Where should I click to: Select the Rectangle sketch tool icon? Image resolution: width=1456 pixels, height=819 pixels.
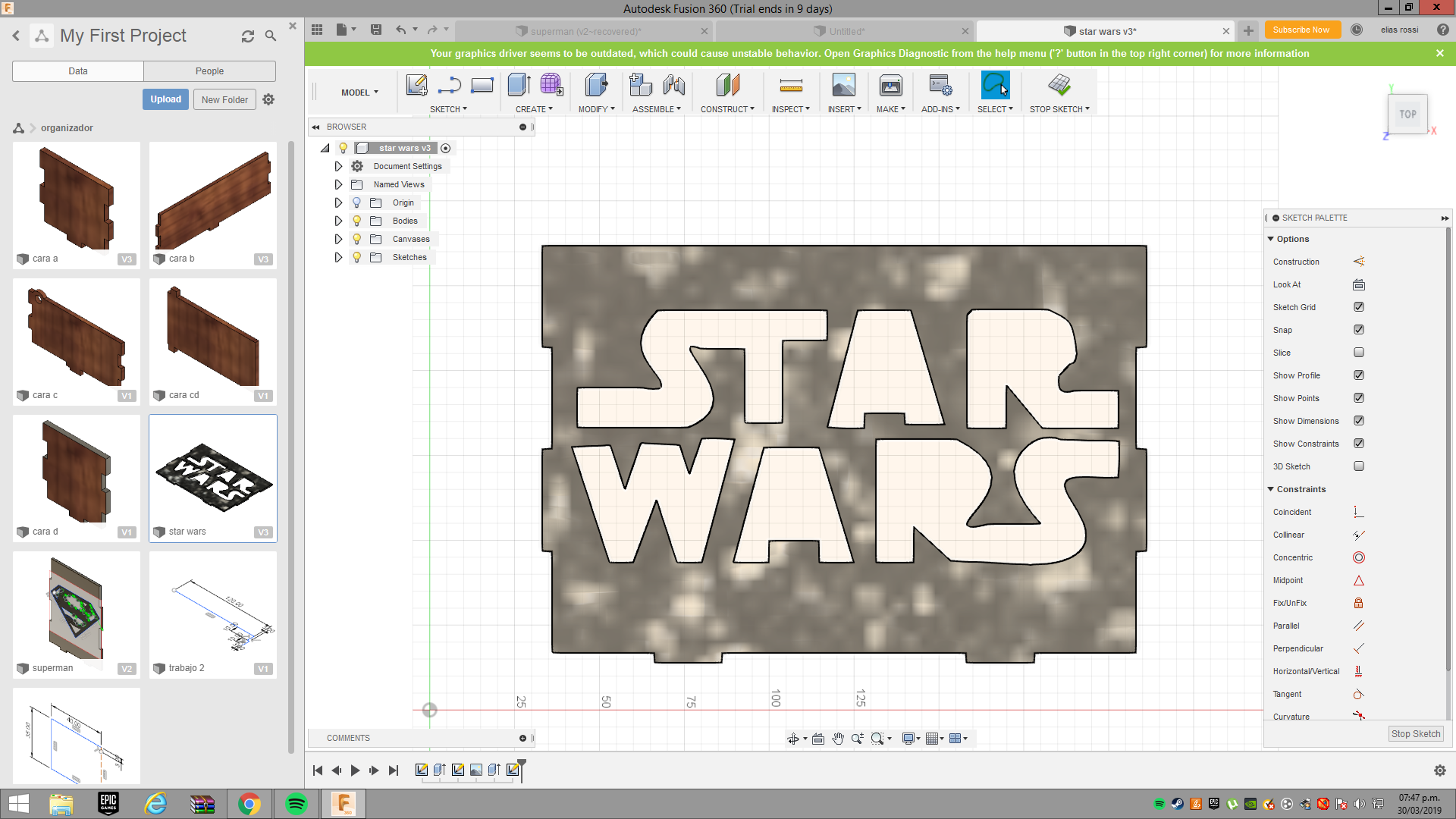[482, 85]
